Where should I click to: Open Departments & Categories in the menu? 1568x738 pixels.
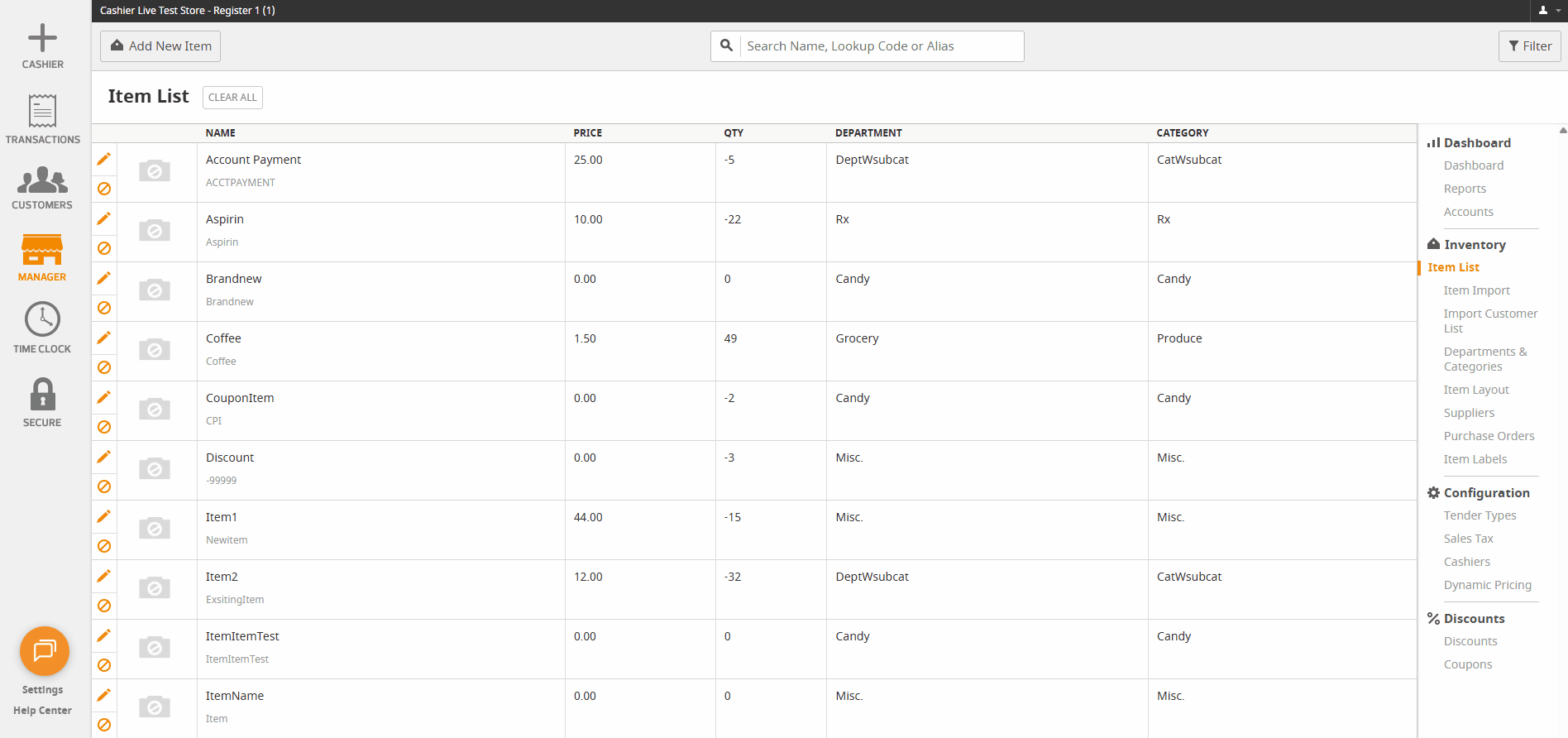coord(1484,359)
